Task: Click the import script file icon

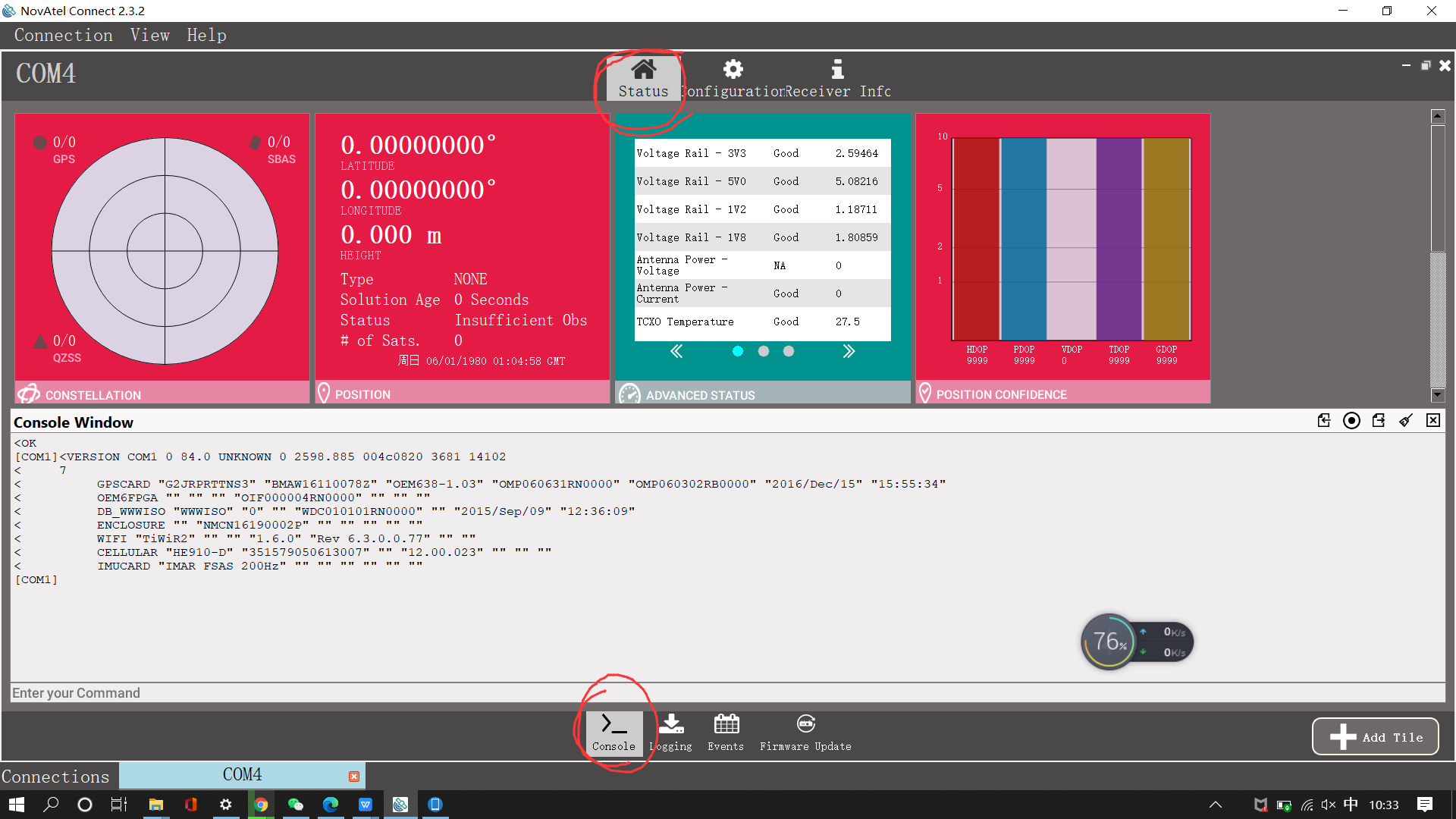Action: tap(1324, 421)
